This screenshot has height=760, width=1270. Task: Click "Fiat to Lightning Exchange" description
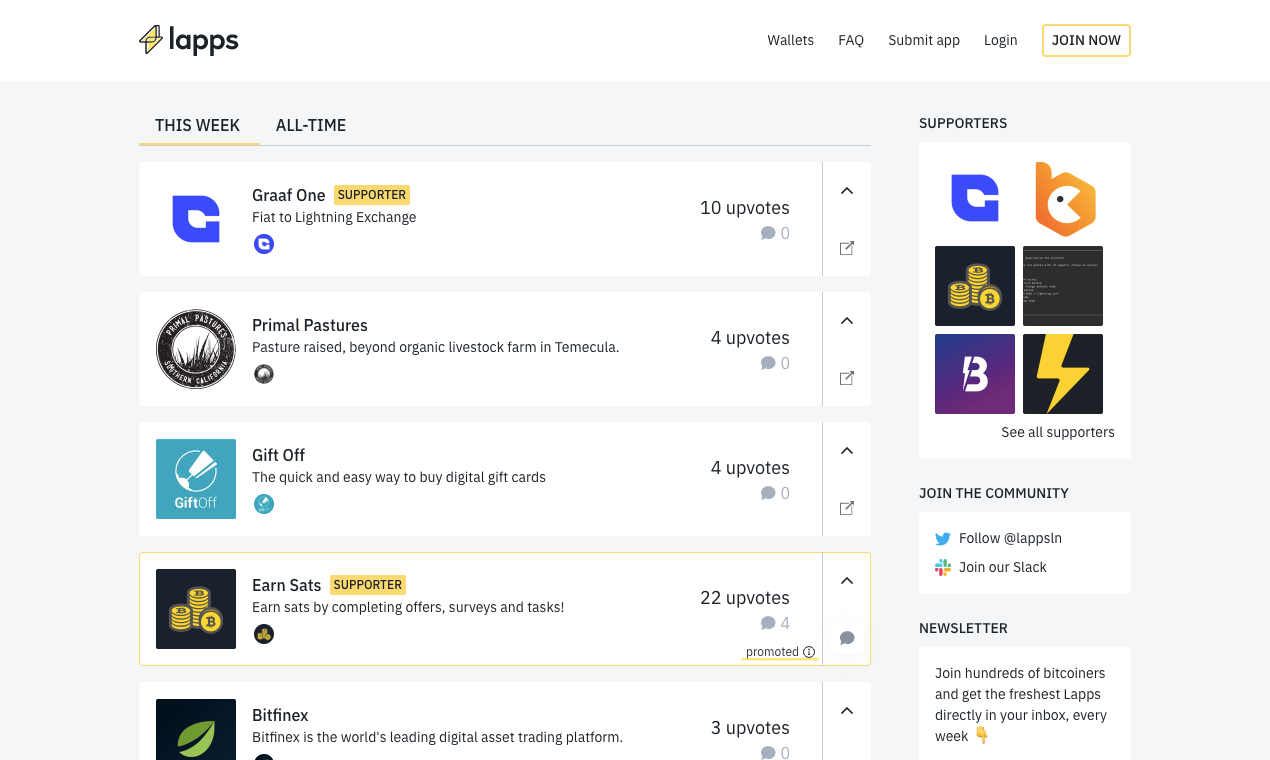(x=334, y=217)
